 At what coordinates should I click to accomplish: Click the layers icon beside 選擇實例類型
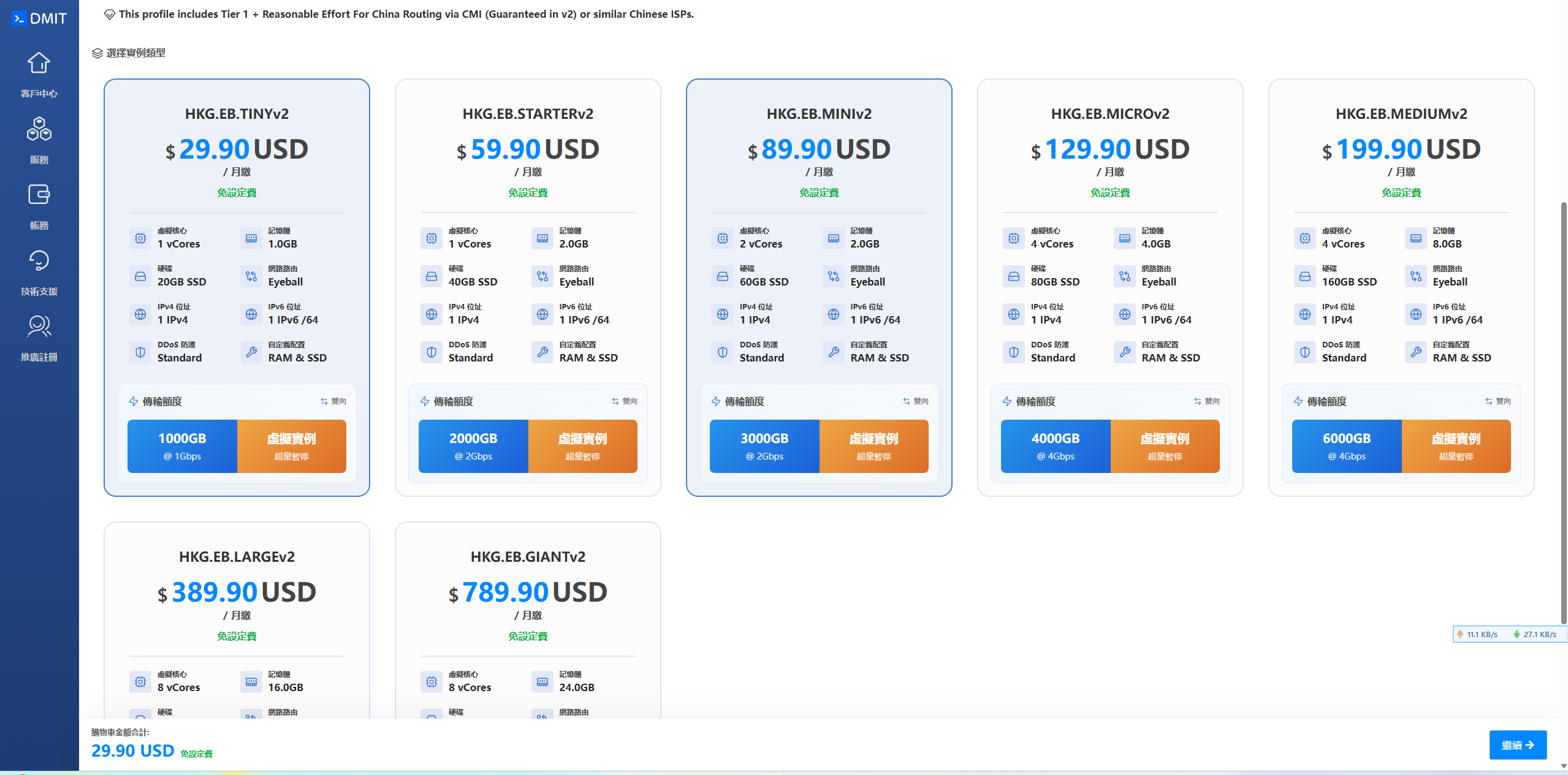tap(97, 53)
